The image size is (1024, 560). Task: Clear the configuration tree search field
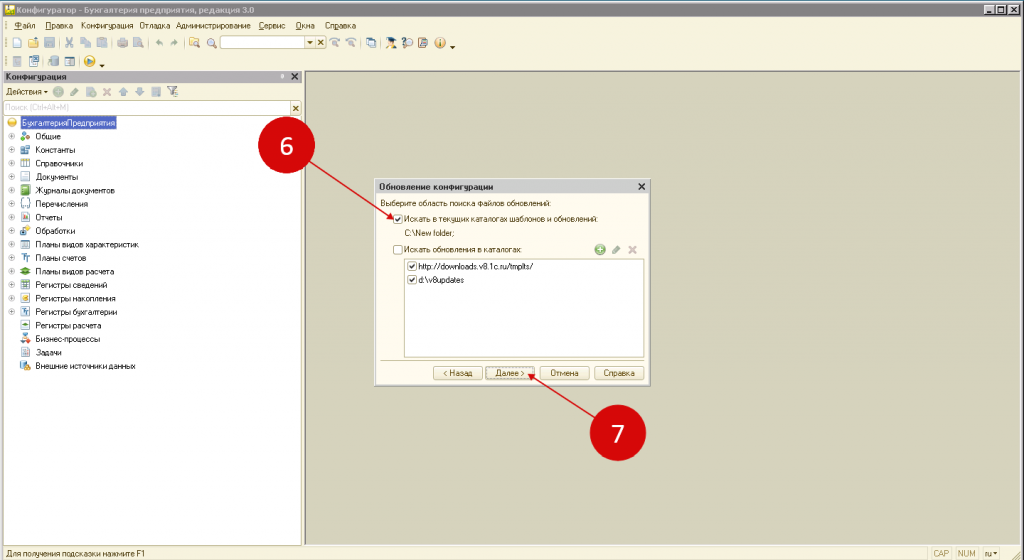click(x=296, y=108)
